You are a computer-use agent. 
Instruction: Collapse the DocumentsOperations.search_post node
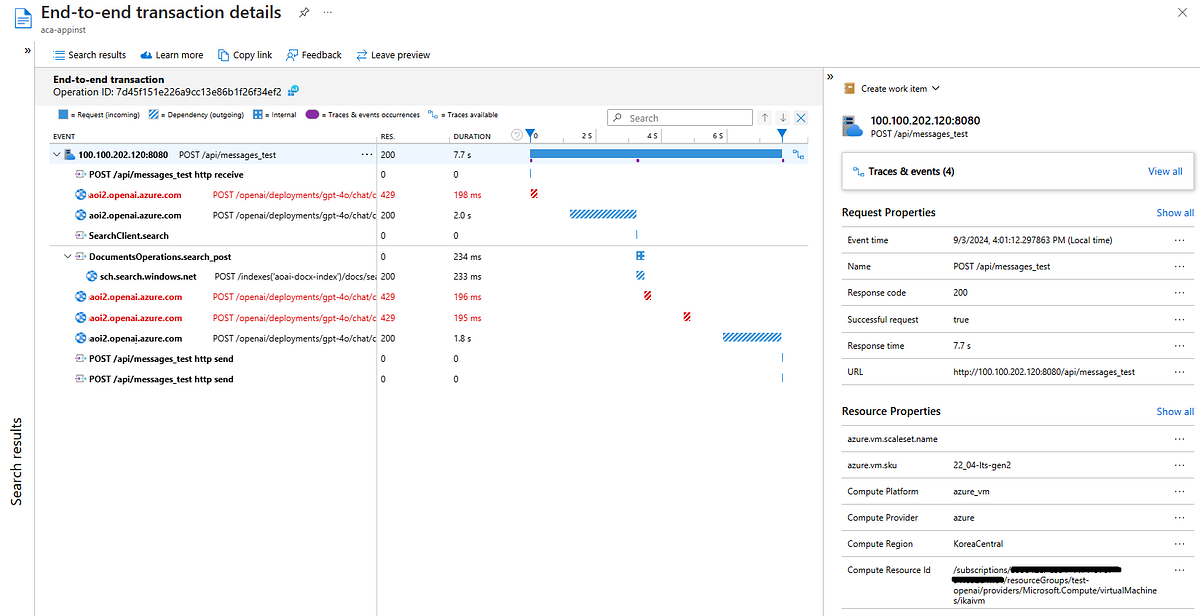coord(68,257)
